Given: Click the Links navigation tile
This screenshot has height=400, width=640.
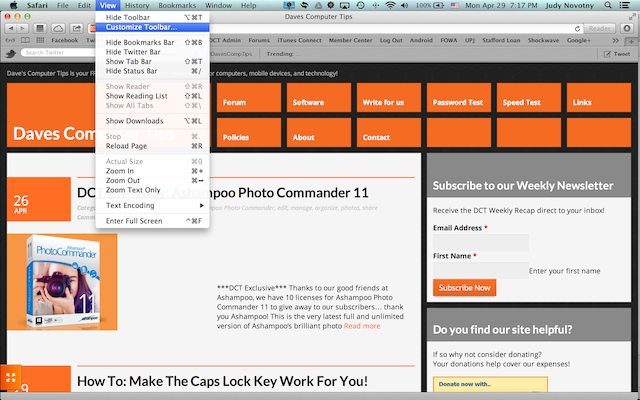Looking at the screenshot, I should click(x=599, y=98).
